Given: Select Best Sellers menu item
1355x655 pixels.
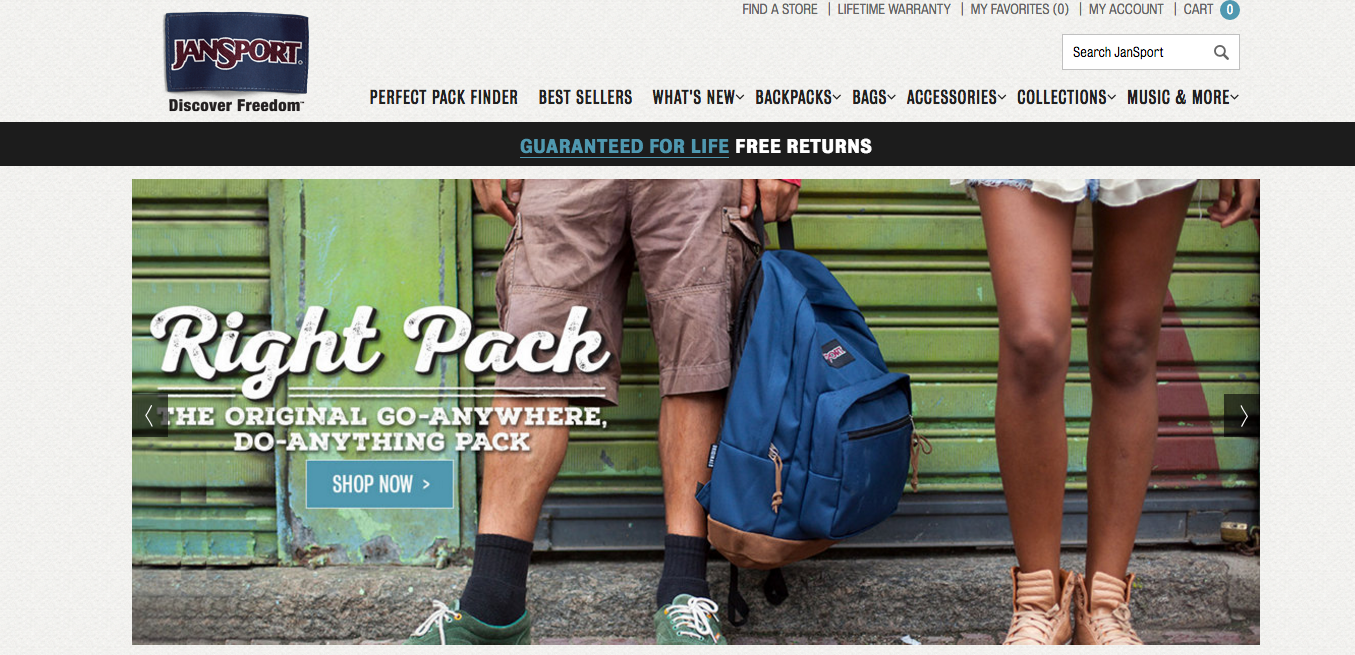Looking at the screenshot, I should point(585,97).
